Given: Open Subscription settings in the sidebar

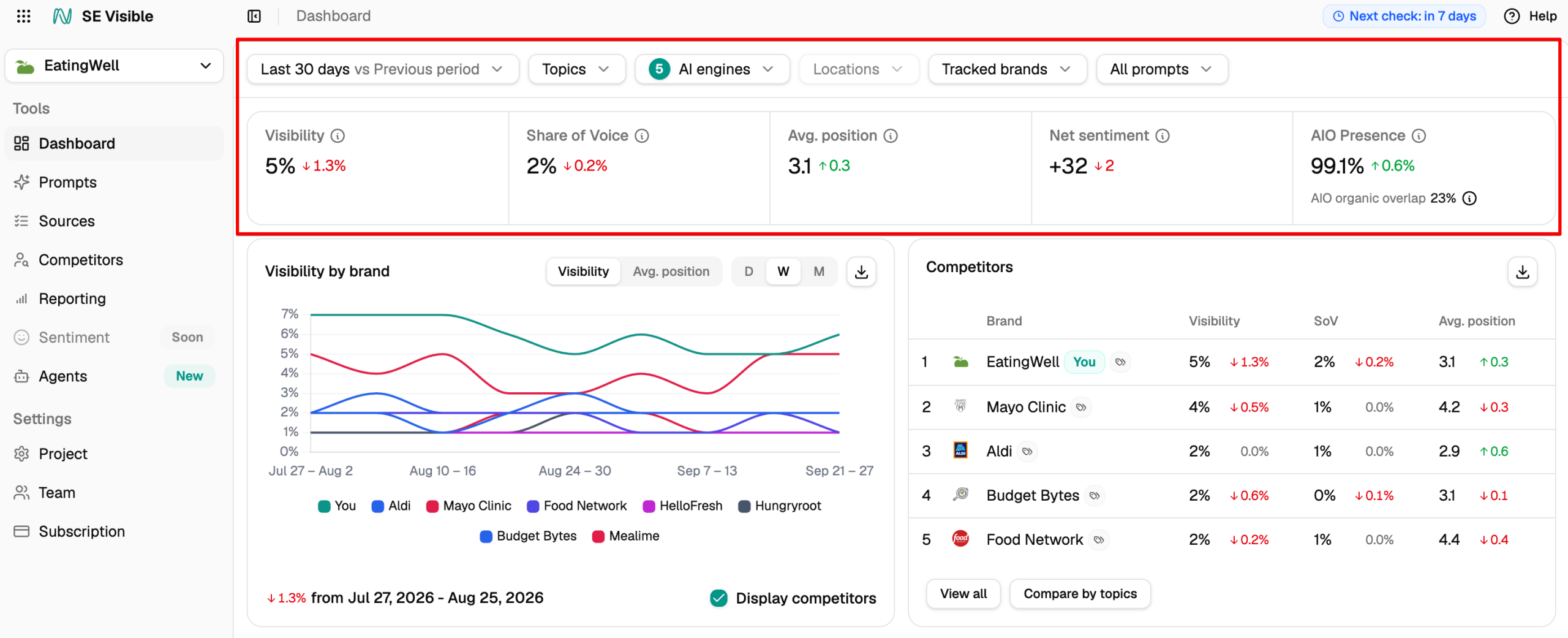Looking at the screenshot, I should pos(114,531).
